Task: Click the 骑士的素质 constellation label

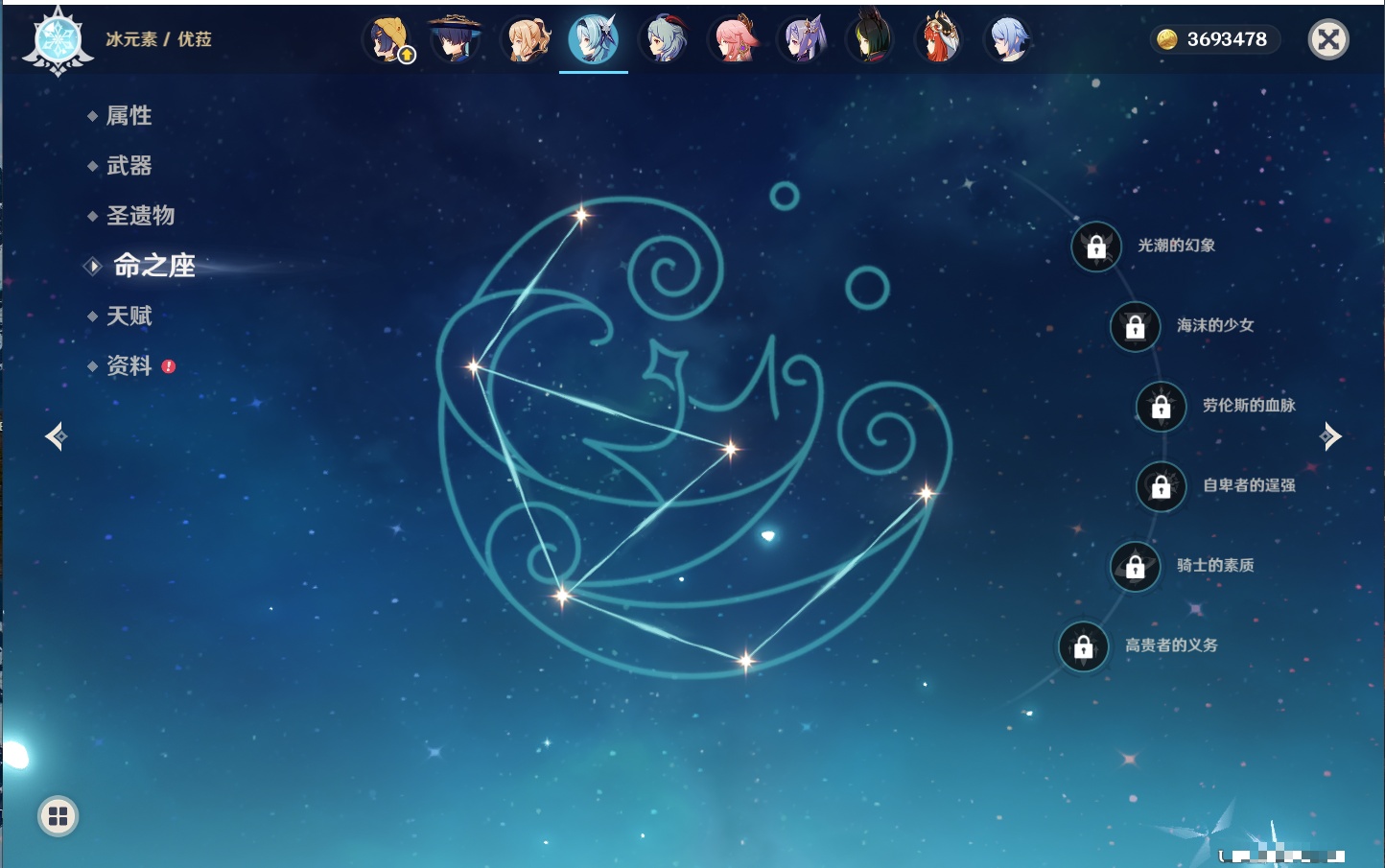Action: point(1215,566)
